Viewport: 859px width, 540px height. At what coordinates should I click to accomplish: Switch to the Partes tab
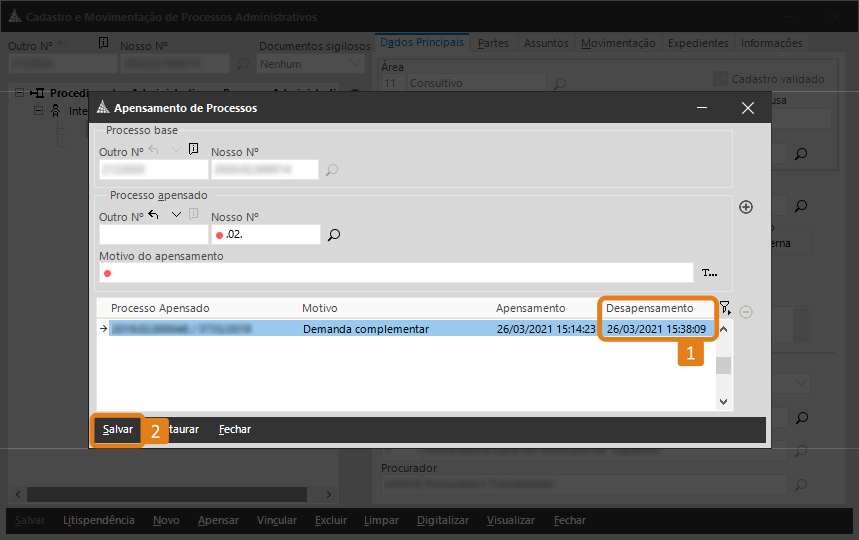tap(493, 43)
